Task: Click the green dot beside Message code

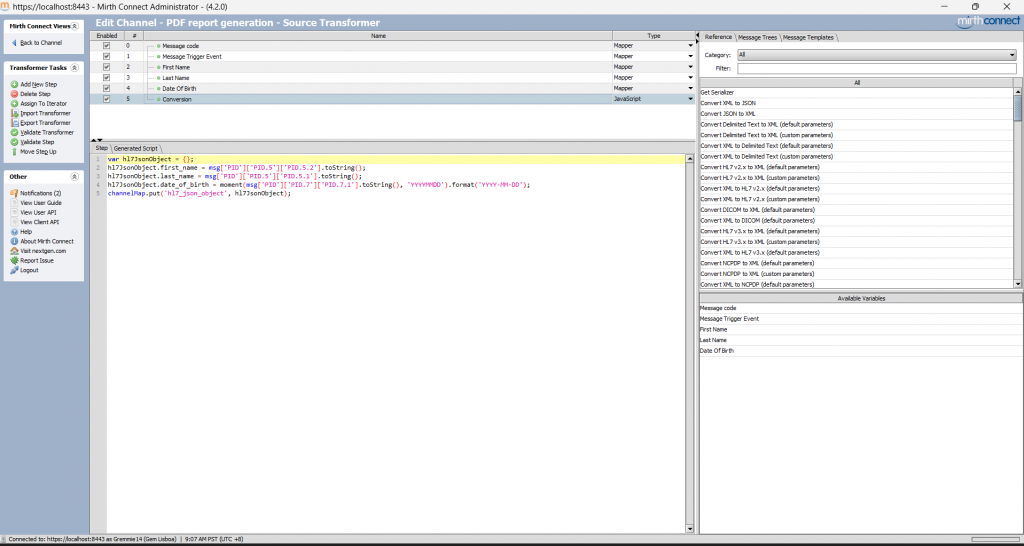Action: pyautogui.click(x=159, y=46)
